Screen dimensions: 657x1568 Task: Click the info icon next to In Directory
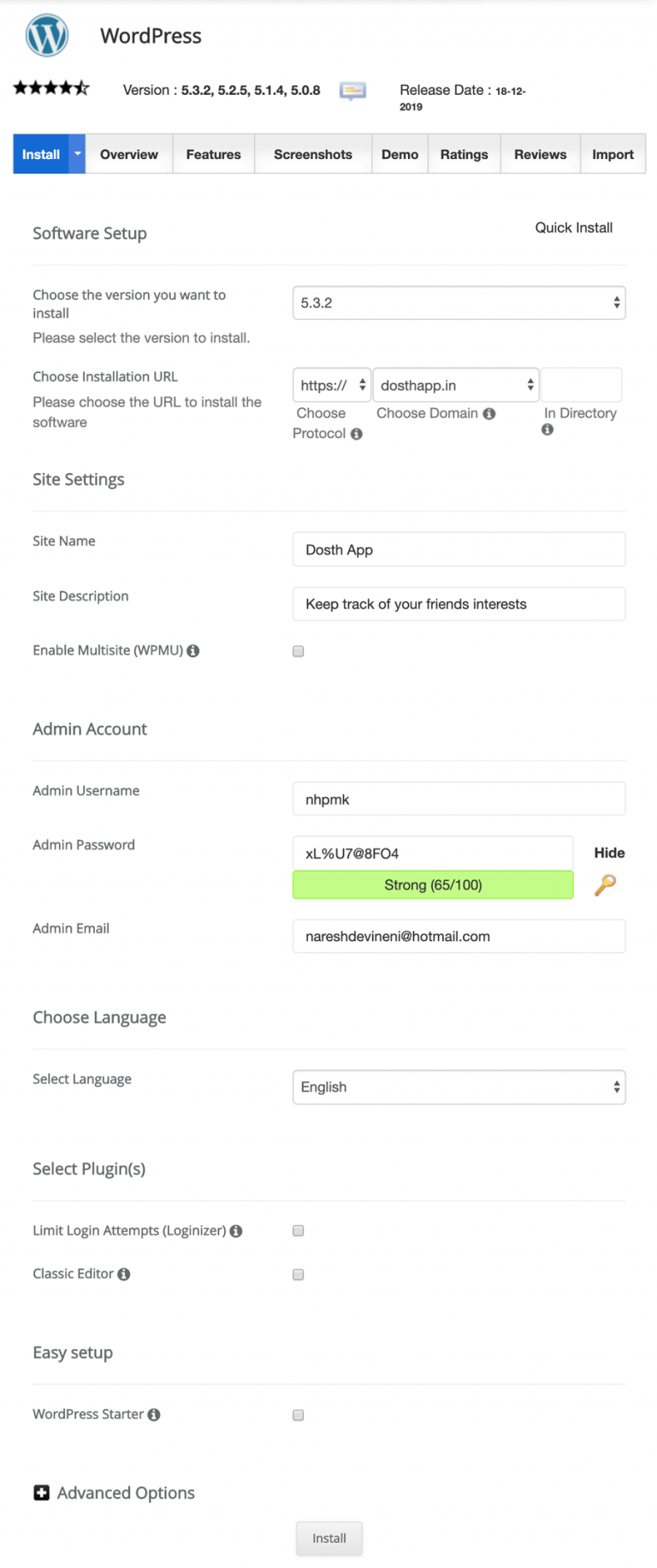547,429
